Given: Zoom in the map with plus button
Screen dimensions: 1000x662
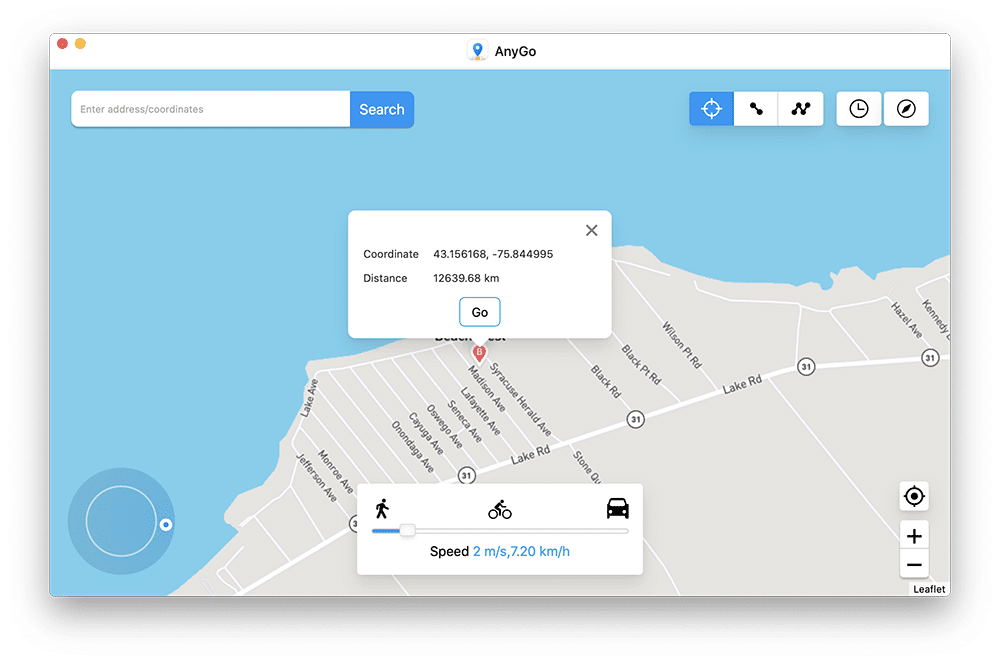Looking at the screenshot, I should [914, 536].
